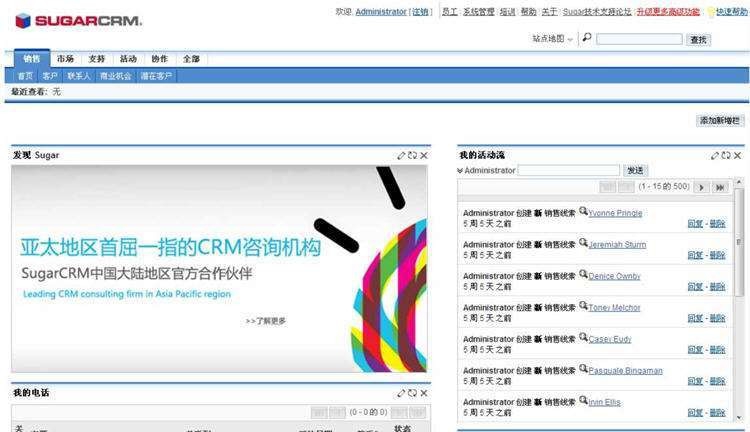Select the 协作 module tab
This screenshot has width=750, height=432.
click(159, 59)
